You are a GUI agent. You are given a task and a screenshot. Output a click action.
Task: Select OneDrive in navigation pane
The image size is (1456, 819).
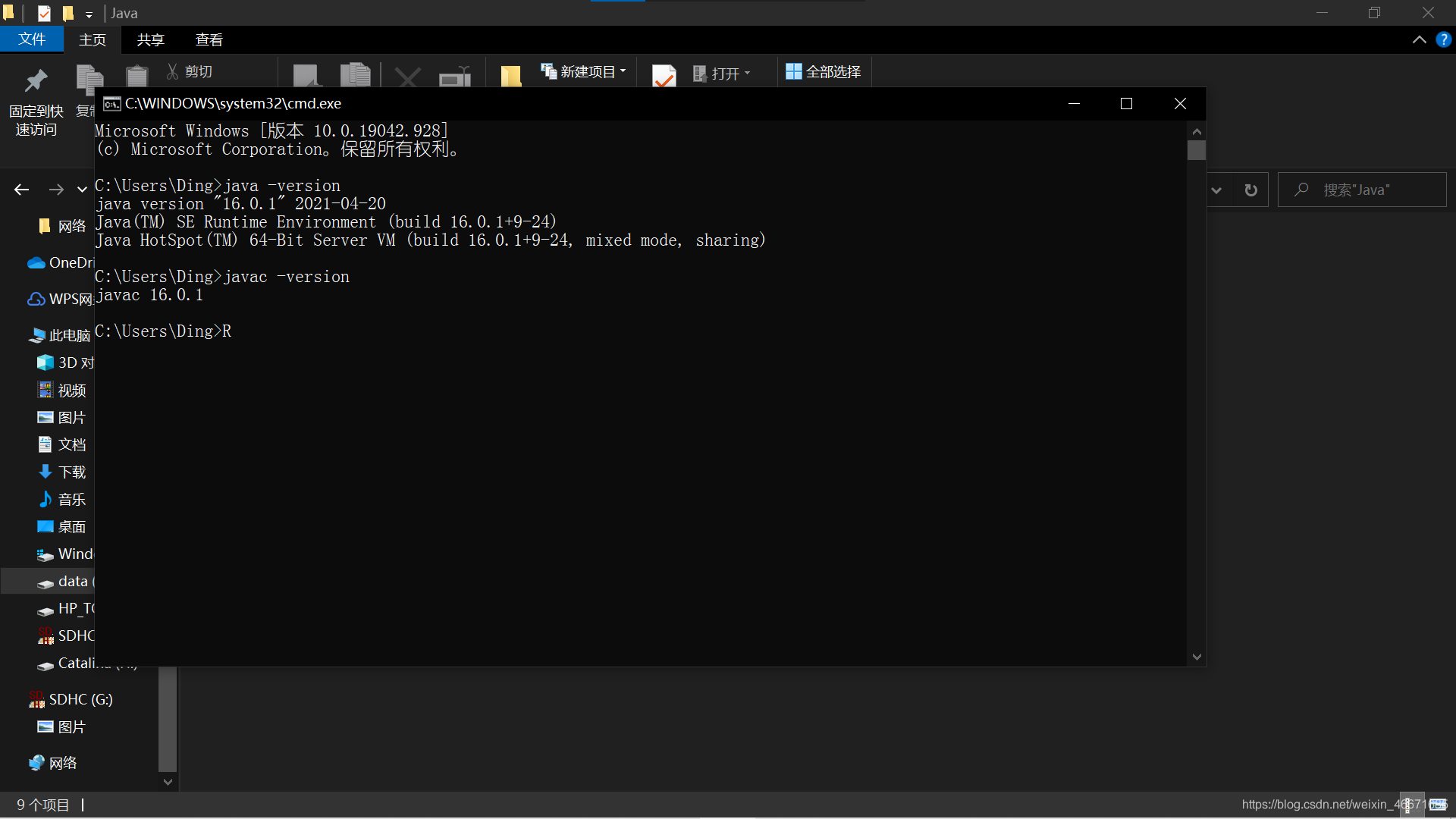pos(61,262)
